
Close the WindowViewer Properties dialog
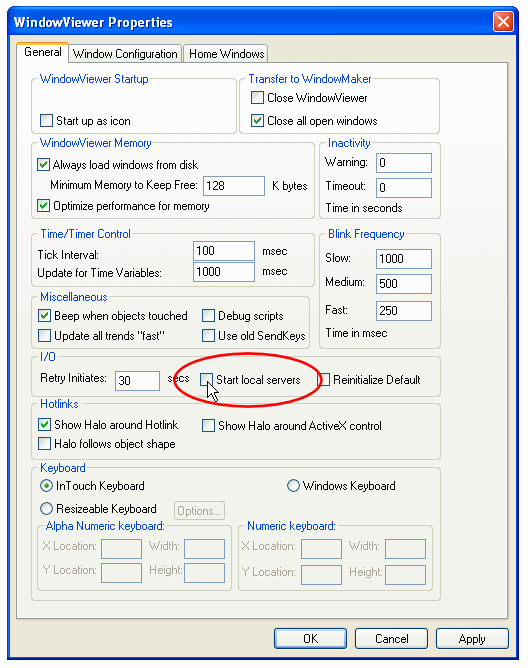pos(503,21)
